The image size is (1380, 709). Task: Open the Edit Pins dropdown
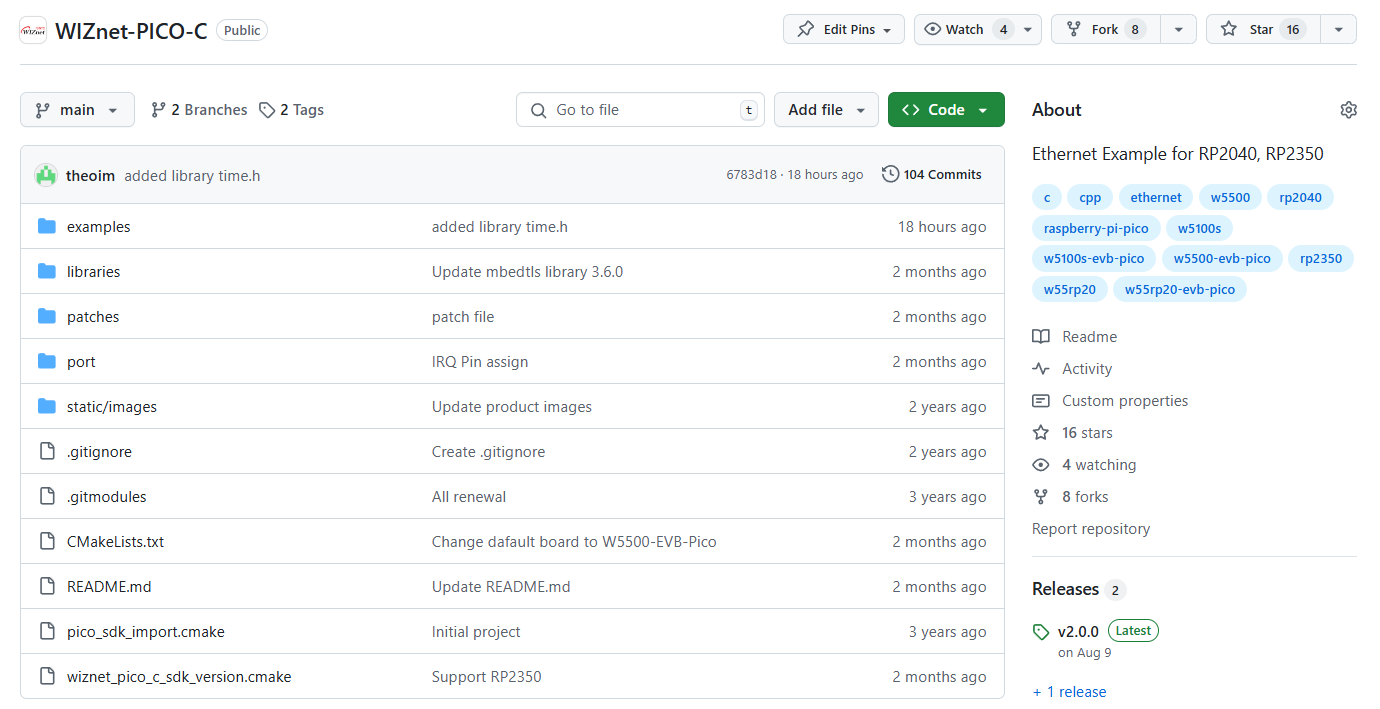click(x=844, y=30)
